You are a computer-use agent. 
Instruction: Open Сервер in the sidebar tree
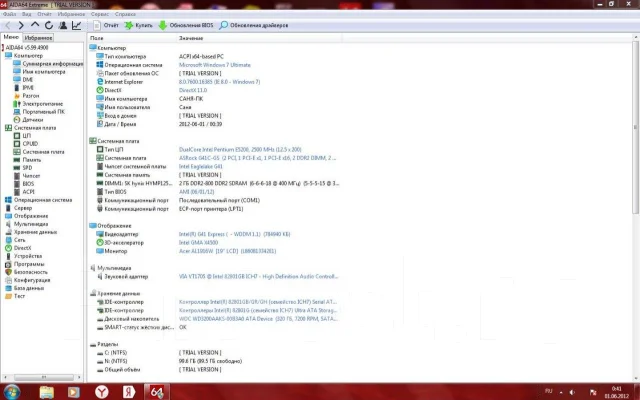(x=22, y=208)
